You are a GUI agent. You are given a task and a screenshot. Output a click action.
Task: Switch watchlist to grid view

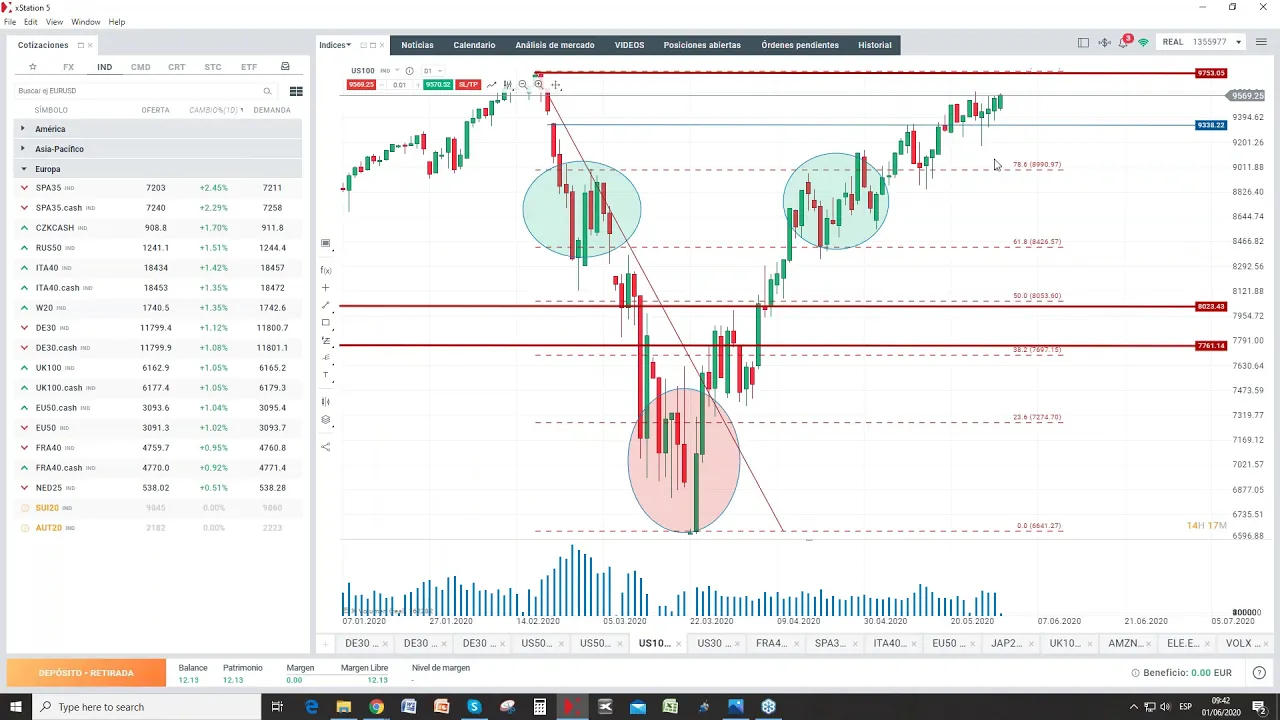pos(296,91)
